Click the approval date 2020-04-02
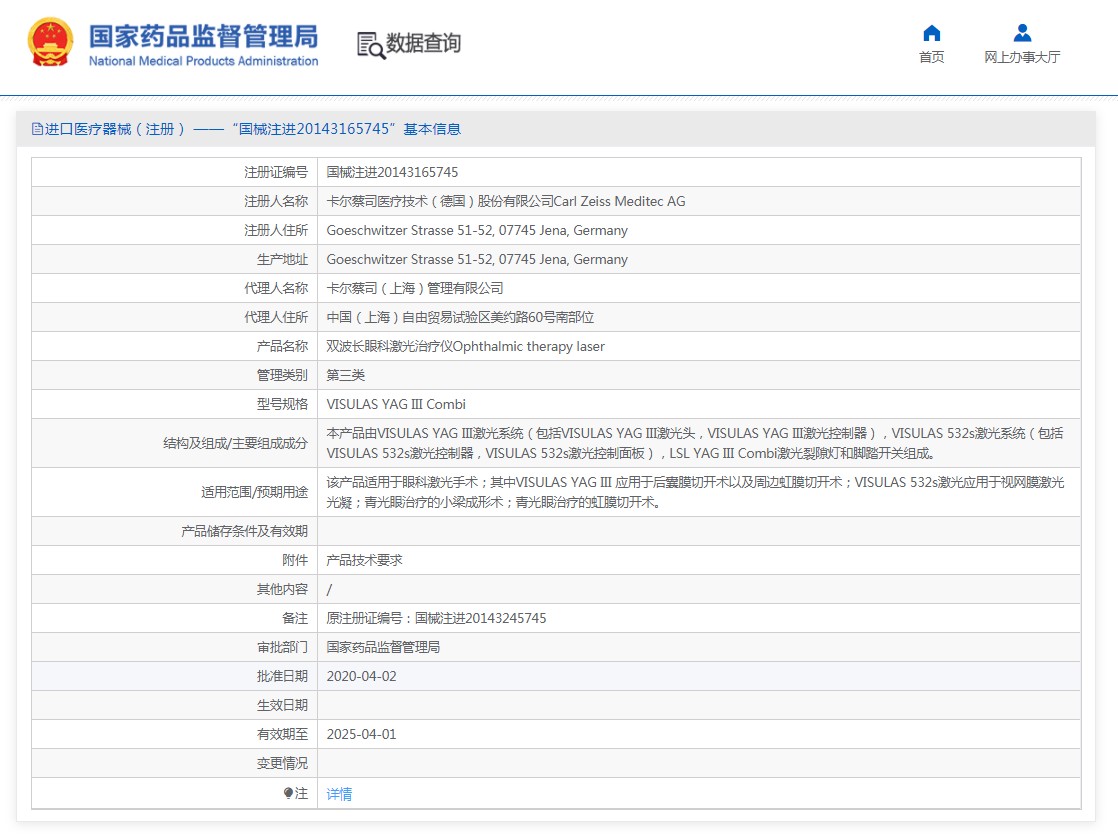Image resolution: width=1118 pixels, height=834 pixels. point(361,676)
